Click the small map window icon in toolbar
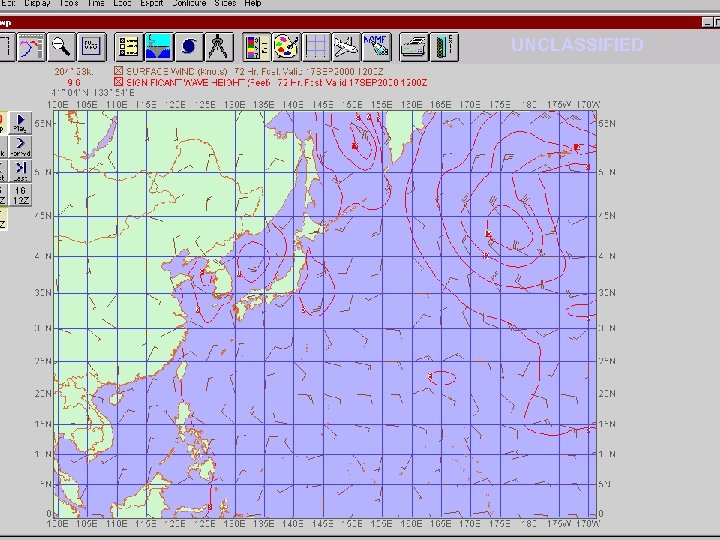The width and height of the screenshot is (720, 540). click(91, 47)
